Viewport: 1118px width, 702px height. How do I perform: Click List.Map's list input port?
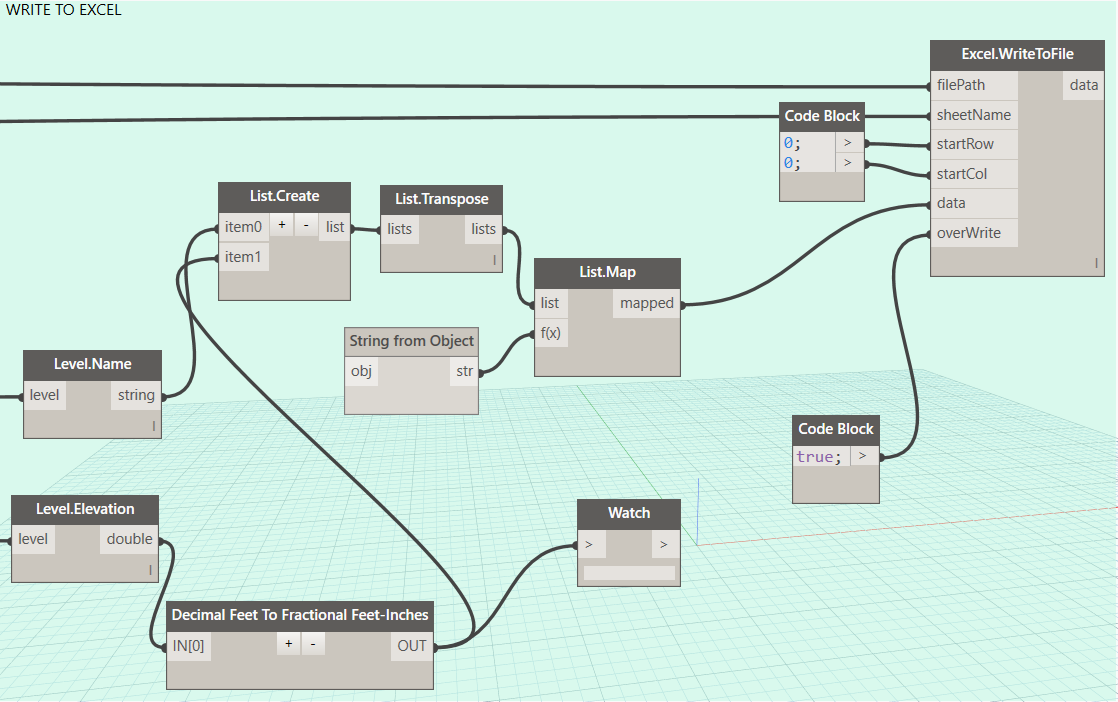(x=550, y=303)
